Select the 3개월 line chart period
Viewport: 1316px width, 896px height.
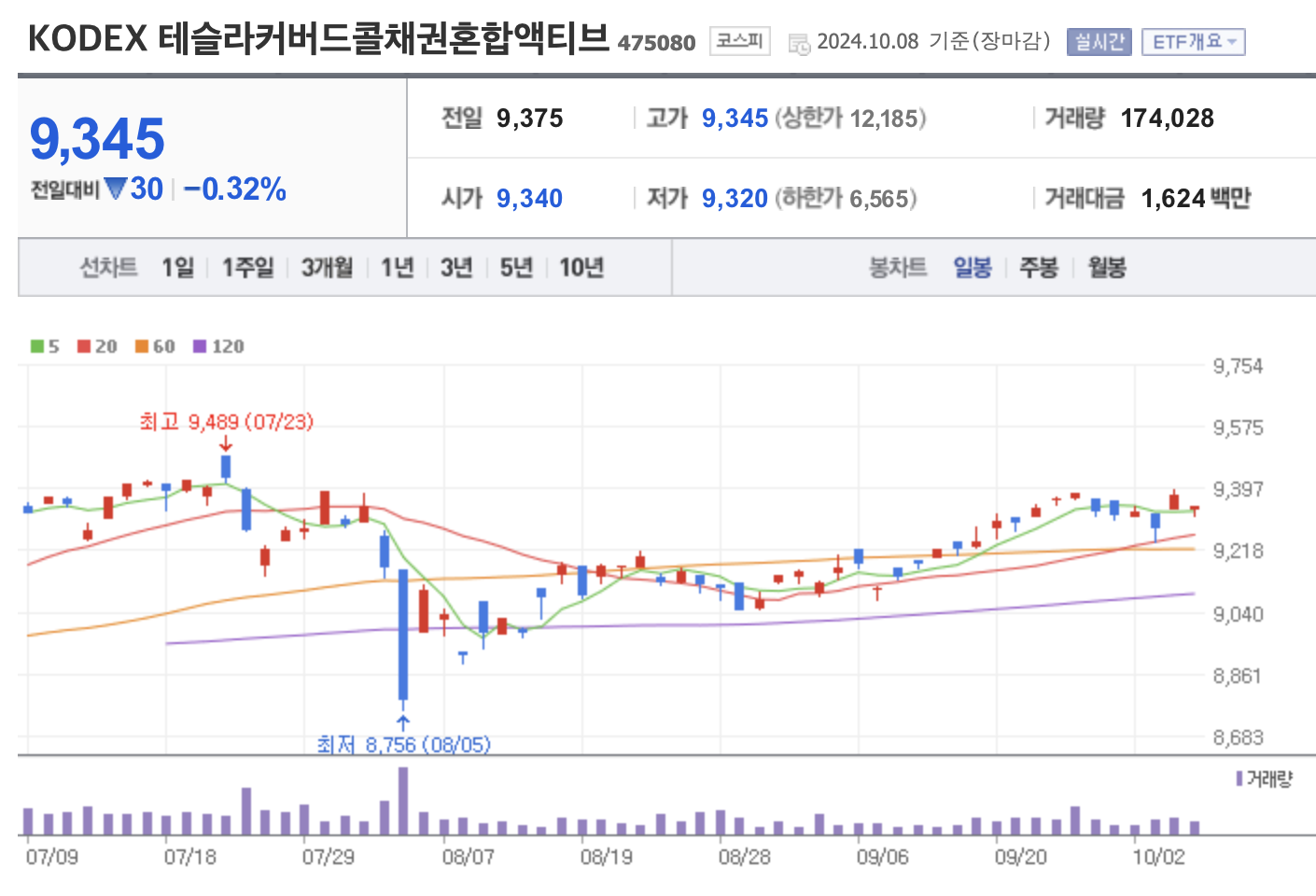point(327,268)
